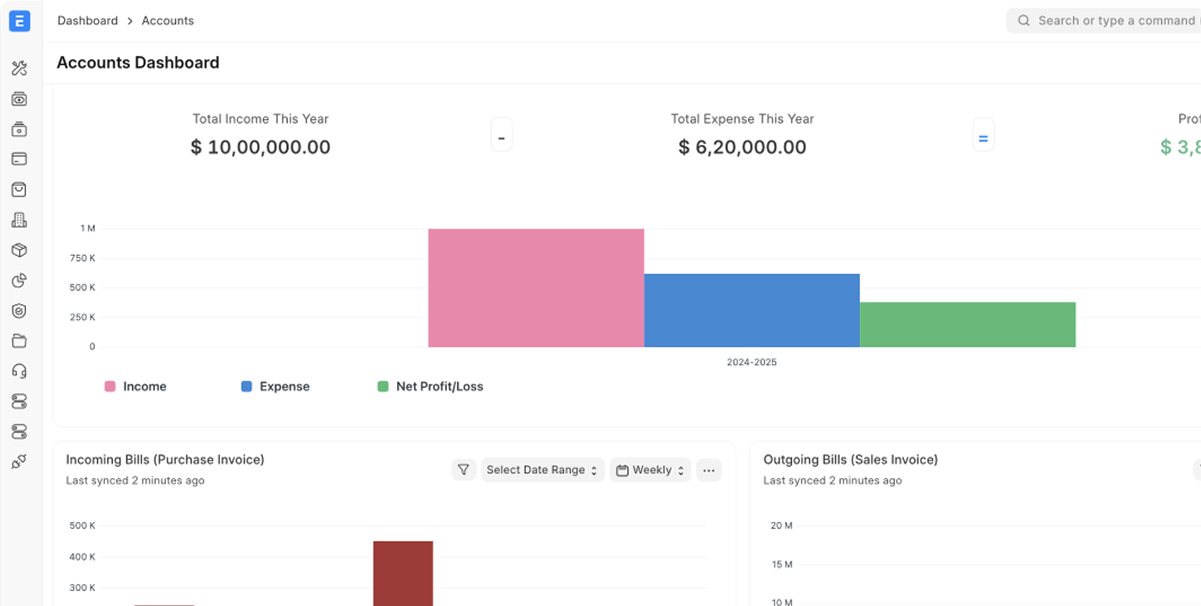
Task: Click the '20 M' label in Outgoing Bills chart
Action: point(782,526)
